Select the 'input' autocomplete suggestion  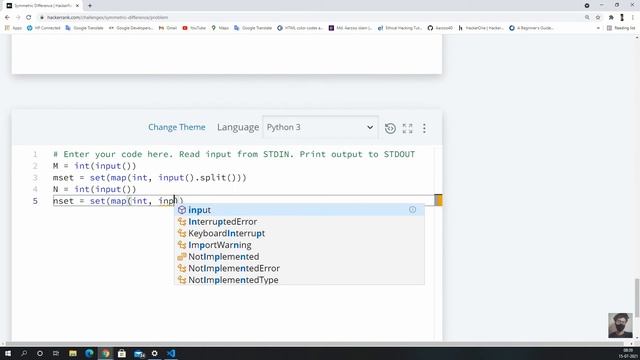[x=299, y=210]
